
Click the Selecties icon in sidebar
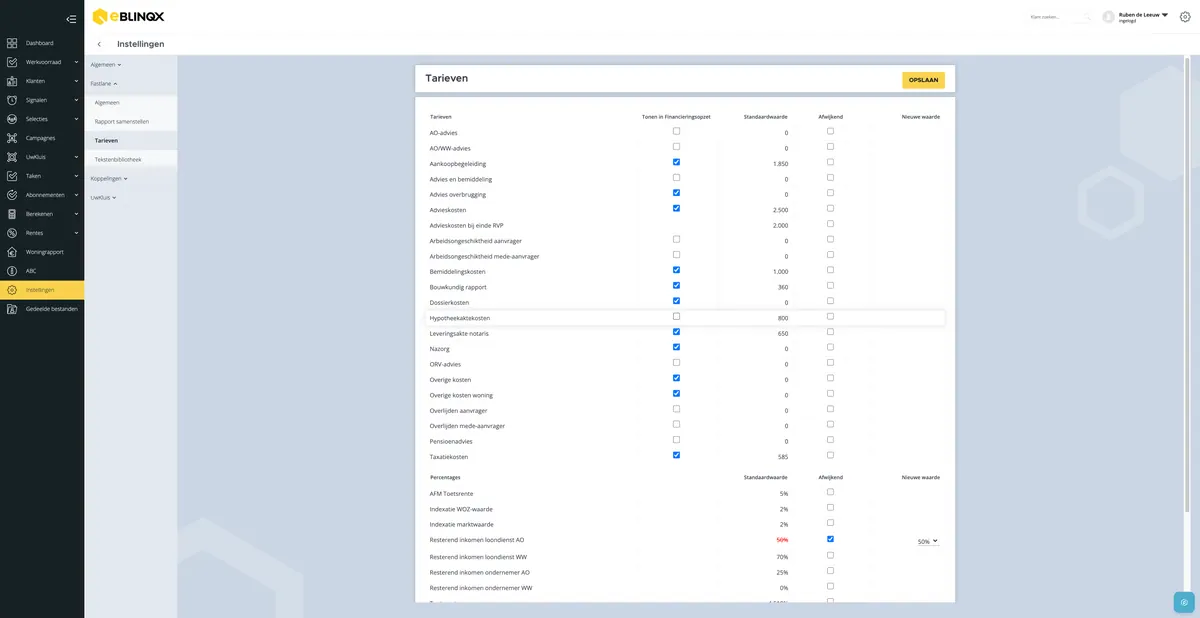click(11, 119)
